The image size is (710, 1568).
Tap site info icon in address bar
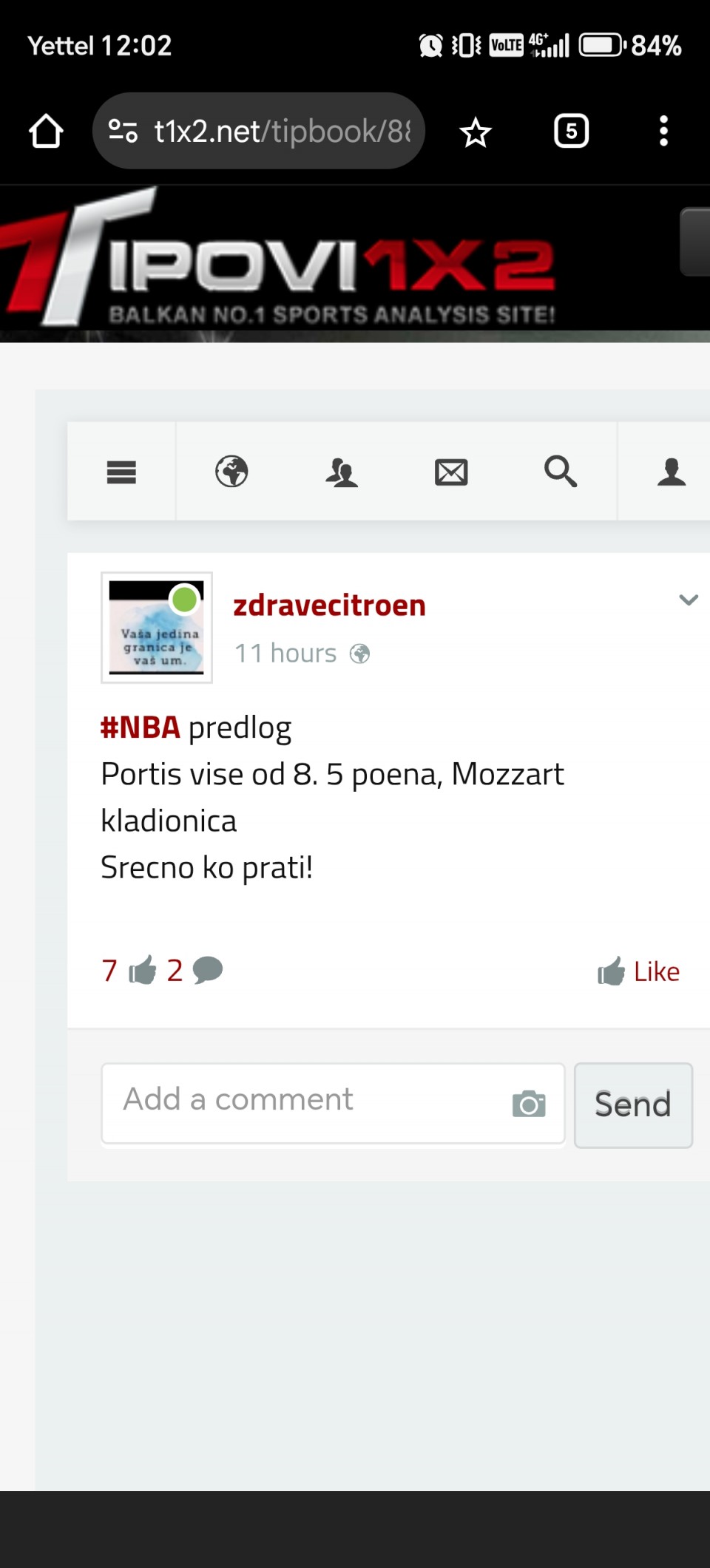123,132
